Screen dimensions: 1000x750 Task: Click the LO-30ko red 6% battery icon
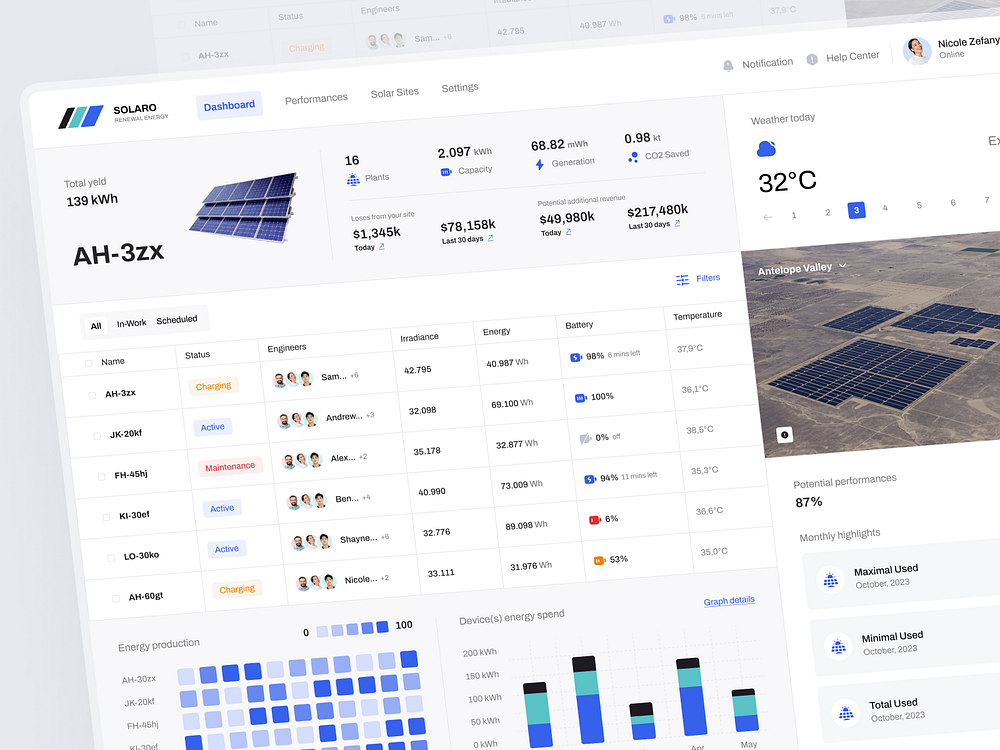594,520
